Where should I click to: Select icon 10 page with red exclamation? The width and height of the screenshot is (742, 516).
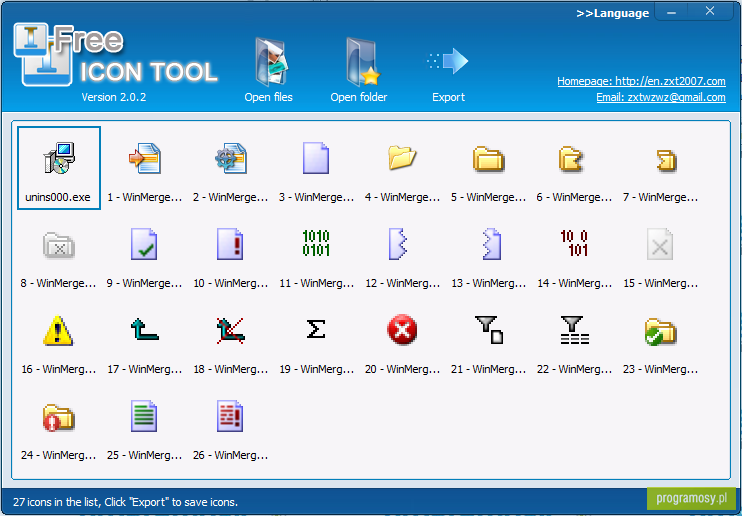point(230,244)
